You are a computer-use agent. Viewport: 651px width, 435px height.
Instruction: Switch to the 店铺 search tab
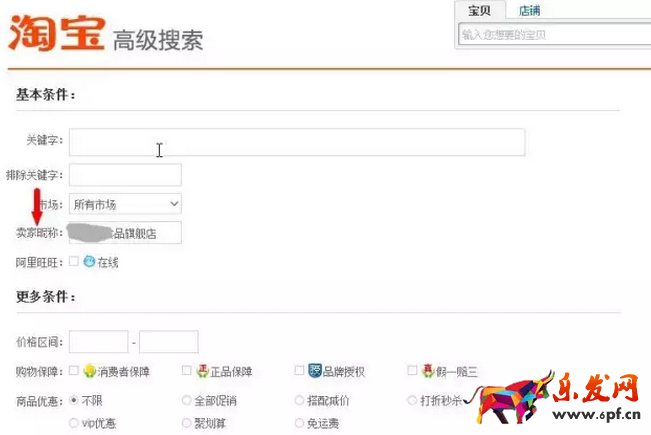(x=529, y=11)
